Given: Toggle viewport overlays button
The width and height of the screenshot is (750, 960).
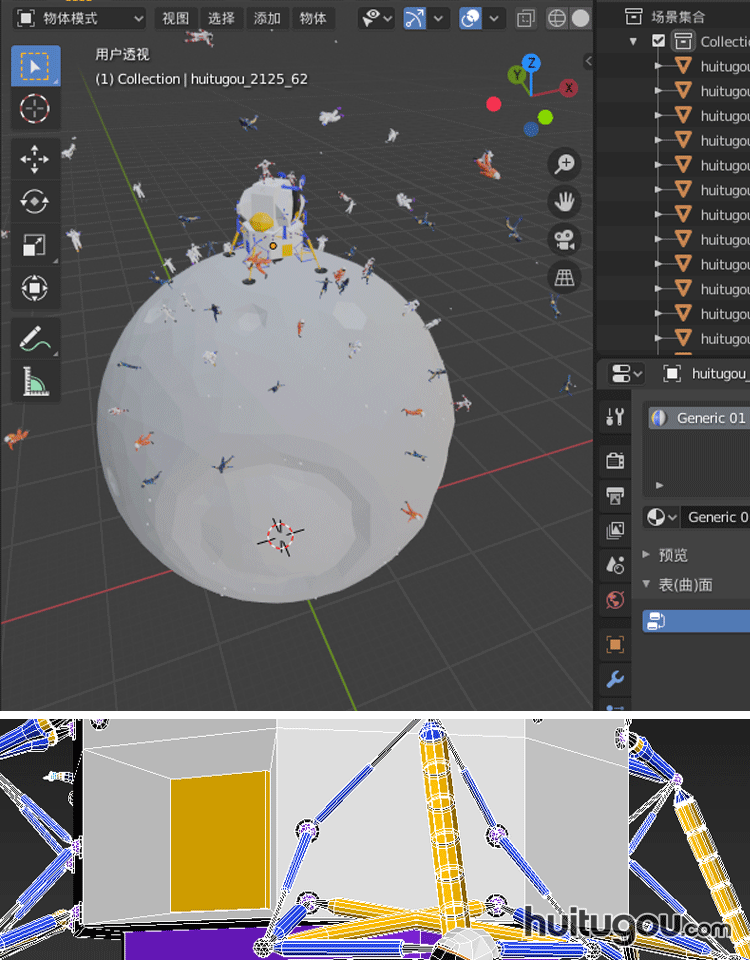Looking at the screenshot, I should (x=471, y=18).
